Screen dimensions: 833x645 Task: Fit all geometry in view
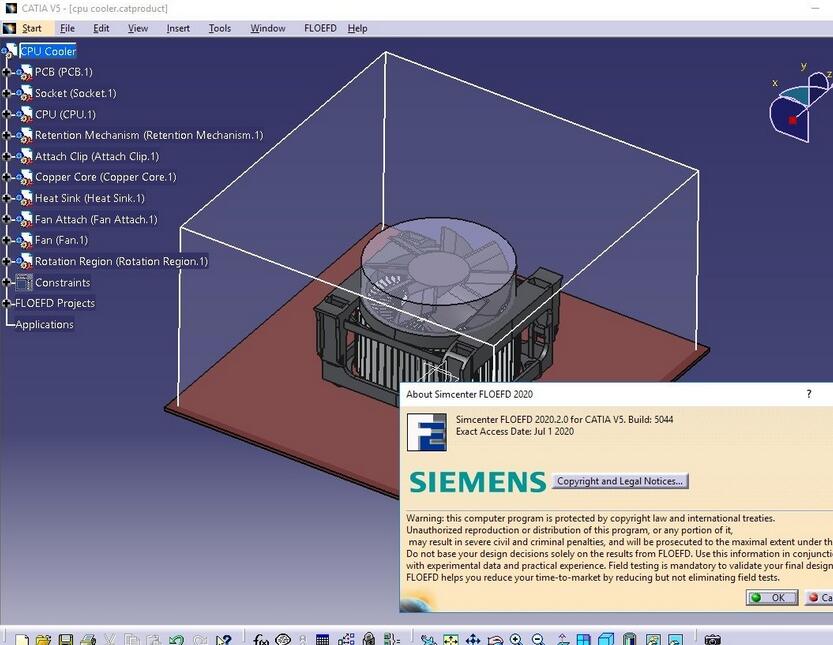tap(450, 639)
